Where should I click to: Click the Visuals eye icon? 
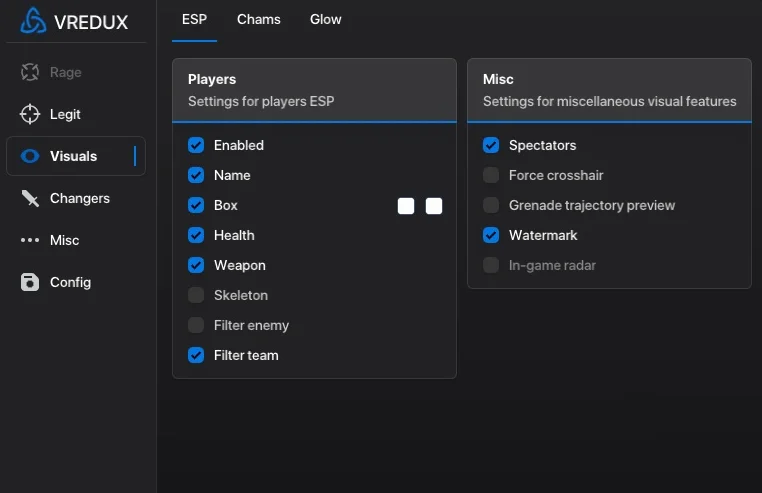(x=30, y=156)
